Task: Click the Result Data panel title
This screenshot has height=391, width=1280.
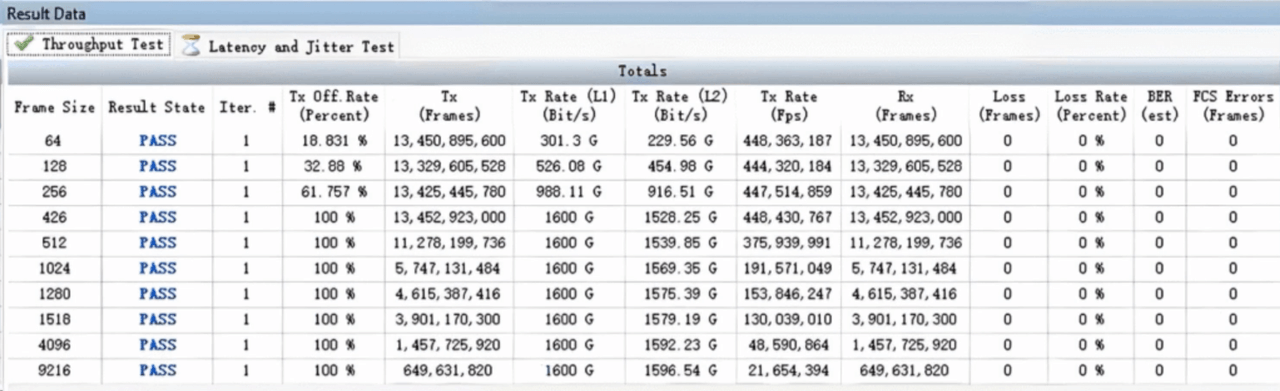Action: coord(46,13)
